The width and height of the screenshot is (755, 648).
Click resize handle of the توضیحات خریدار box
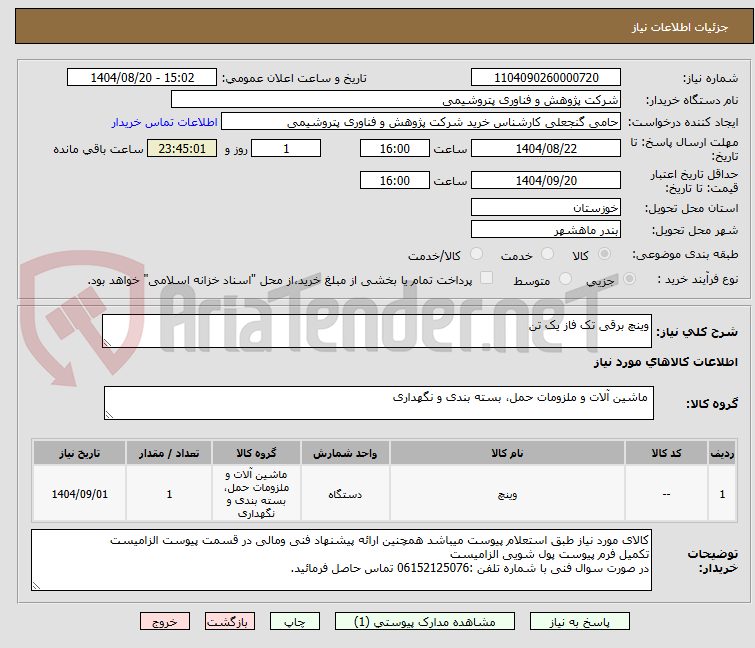click(x=37, y=585)
